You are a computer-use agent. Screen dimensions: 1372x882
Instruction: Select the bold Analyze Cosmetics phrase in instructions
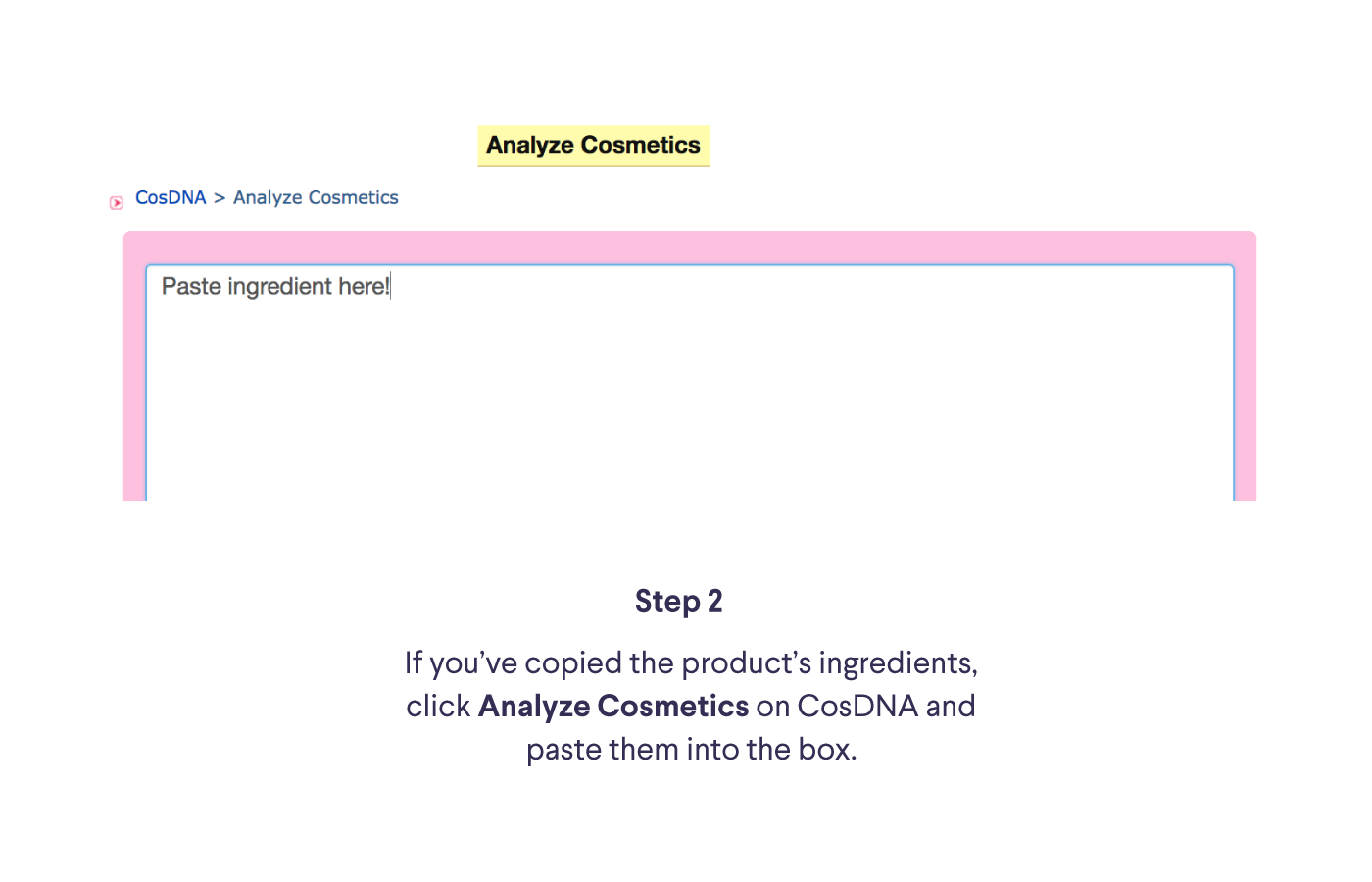[612, 706]
